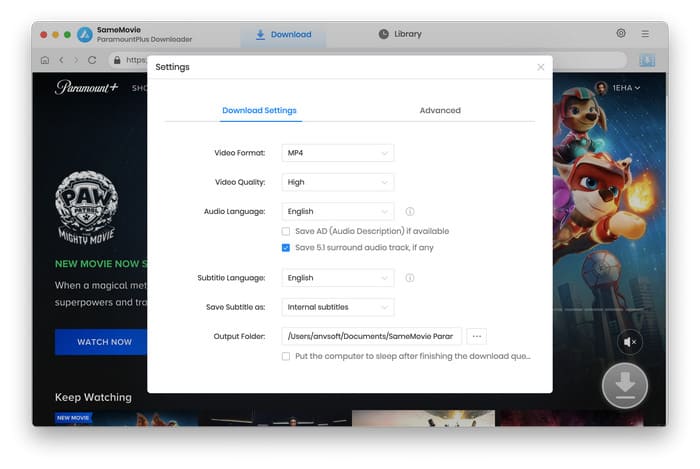Image resolution: width=700 pixels, height=469 pixels.
Task: Open Video Format dropdown showing MP4
Action: 338,153
